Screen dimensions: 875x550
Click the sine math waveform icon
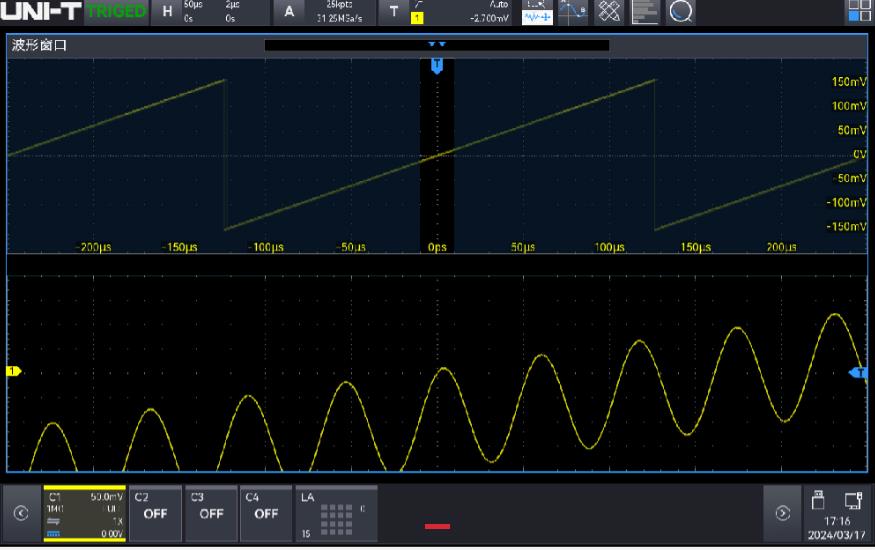point(573,12)
